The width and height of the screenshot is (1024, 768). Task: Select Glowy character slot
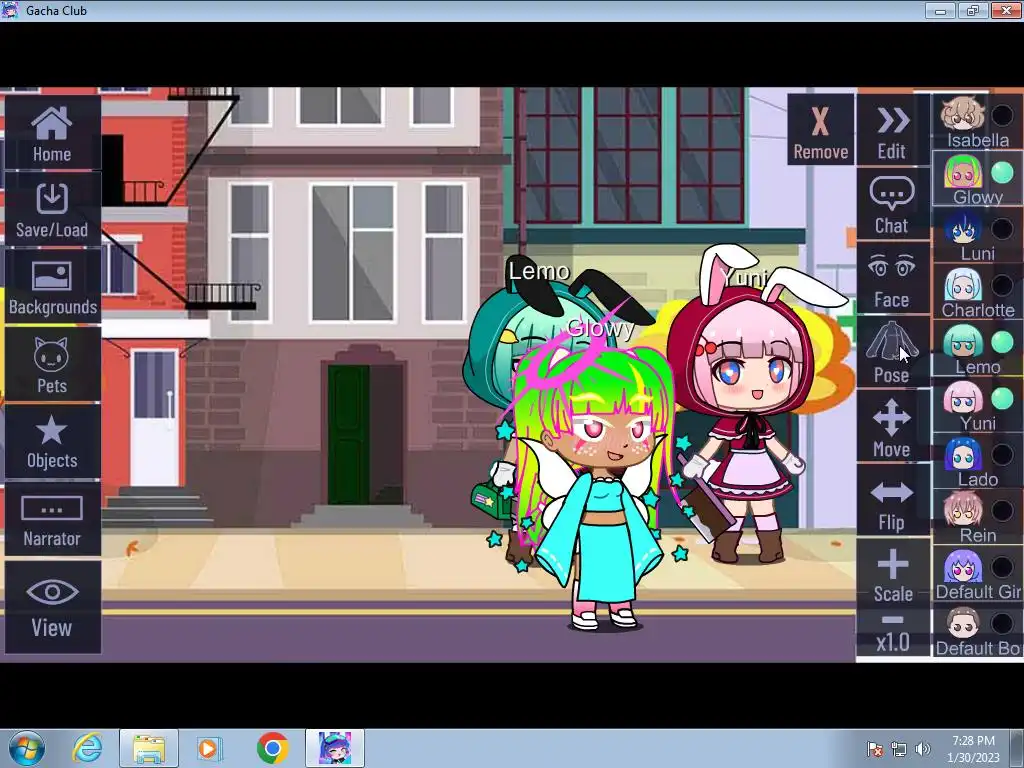pos(978,178)
